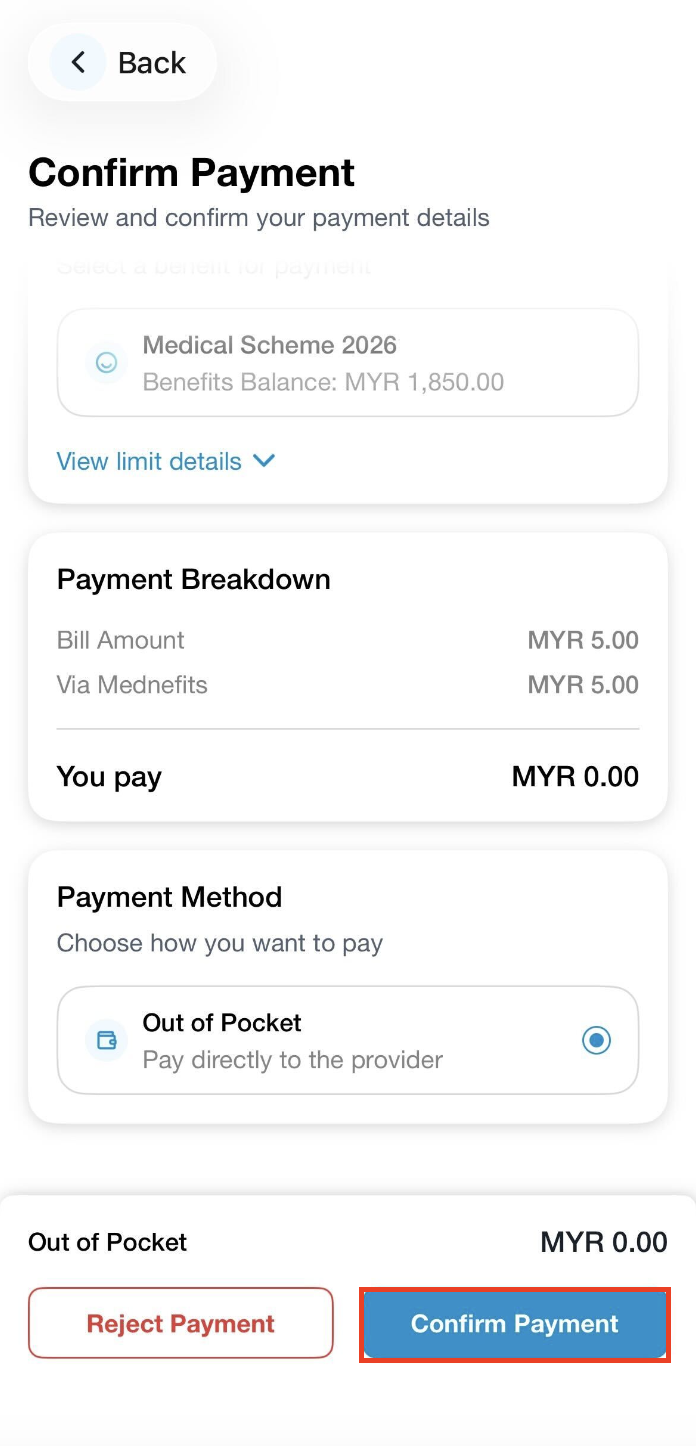Click the smiley icon beside Medical Scheme 2026

106,363
